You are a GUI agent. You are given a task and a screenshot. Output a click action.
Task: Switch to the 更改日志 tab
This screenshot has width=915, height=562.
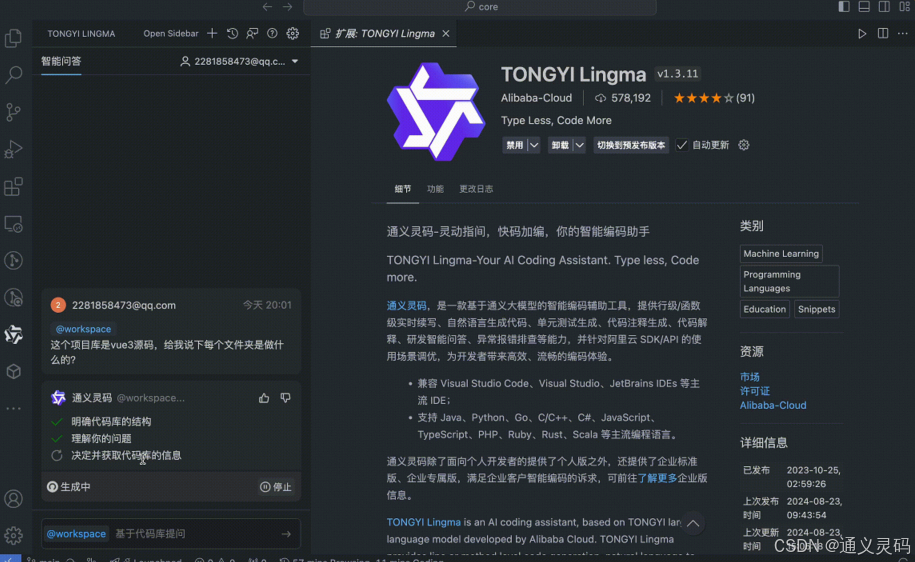tap(476, 189)
